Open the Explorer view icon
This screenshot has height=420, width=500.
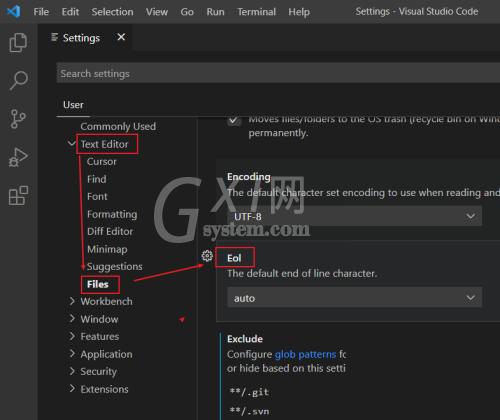click(18, 42)
